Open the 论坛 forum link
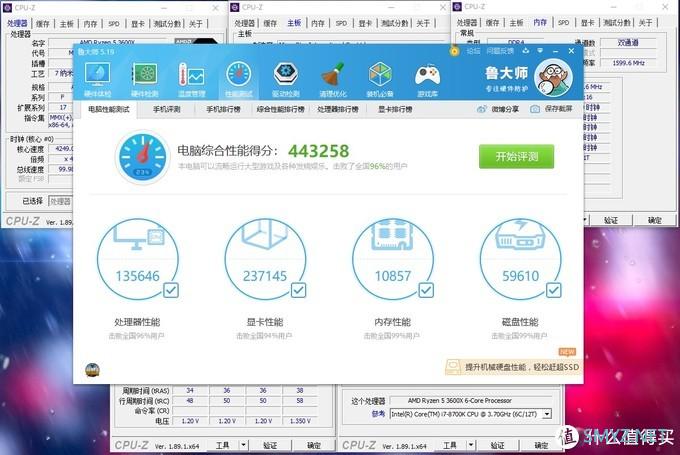 473,51
